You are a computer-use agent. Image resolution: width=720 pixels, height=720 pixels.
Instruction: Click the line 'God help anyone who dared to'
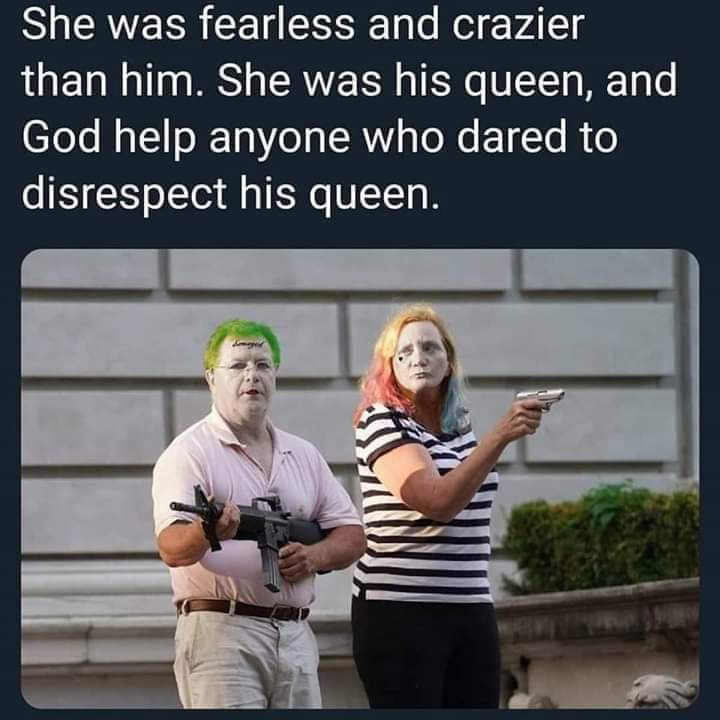coord(320,137)
